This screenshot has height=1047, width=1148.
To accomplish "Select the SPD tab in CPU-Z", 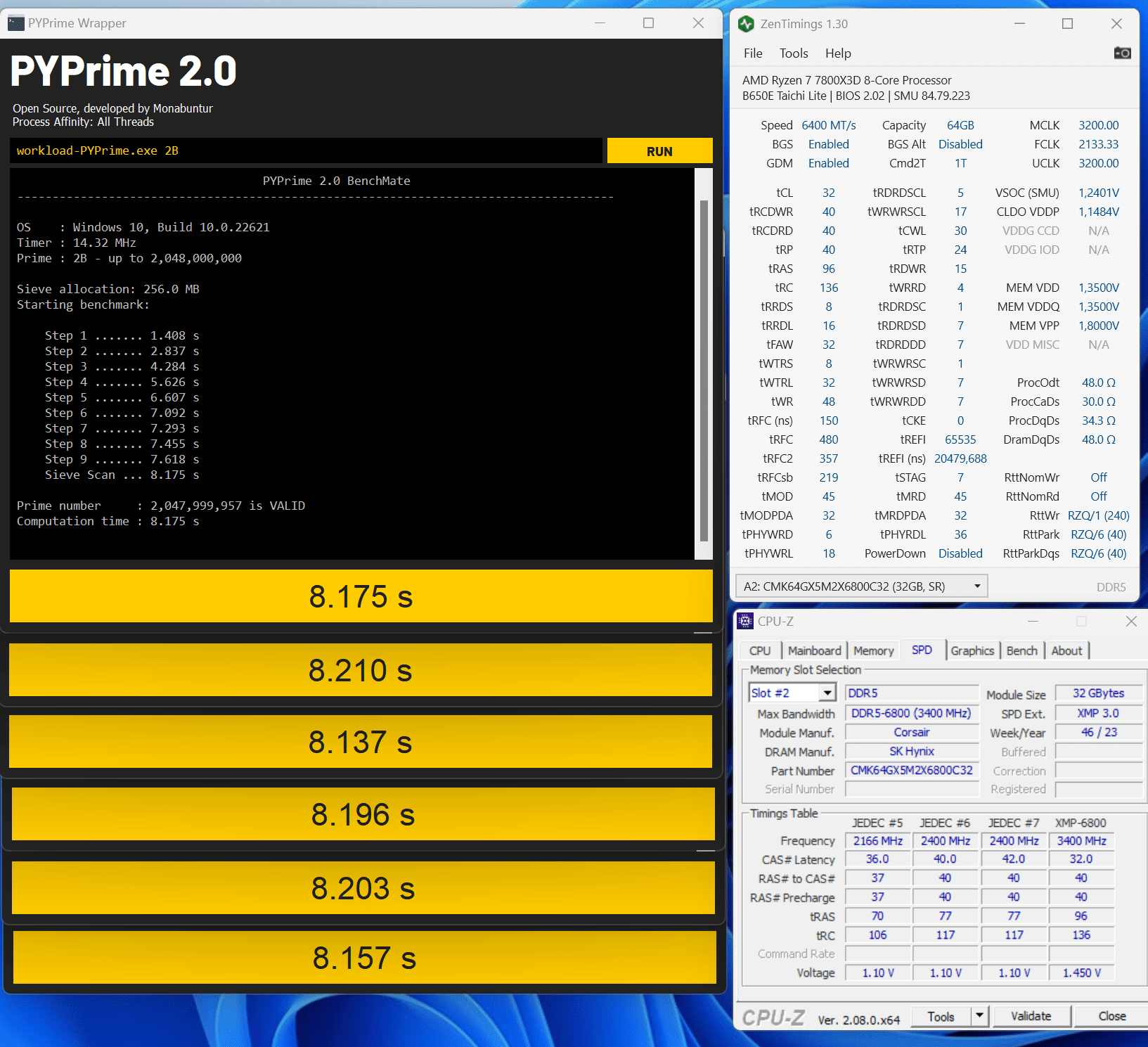I will click(x=922, y=650).
